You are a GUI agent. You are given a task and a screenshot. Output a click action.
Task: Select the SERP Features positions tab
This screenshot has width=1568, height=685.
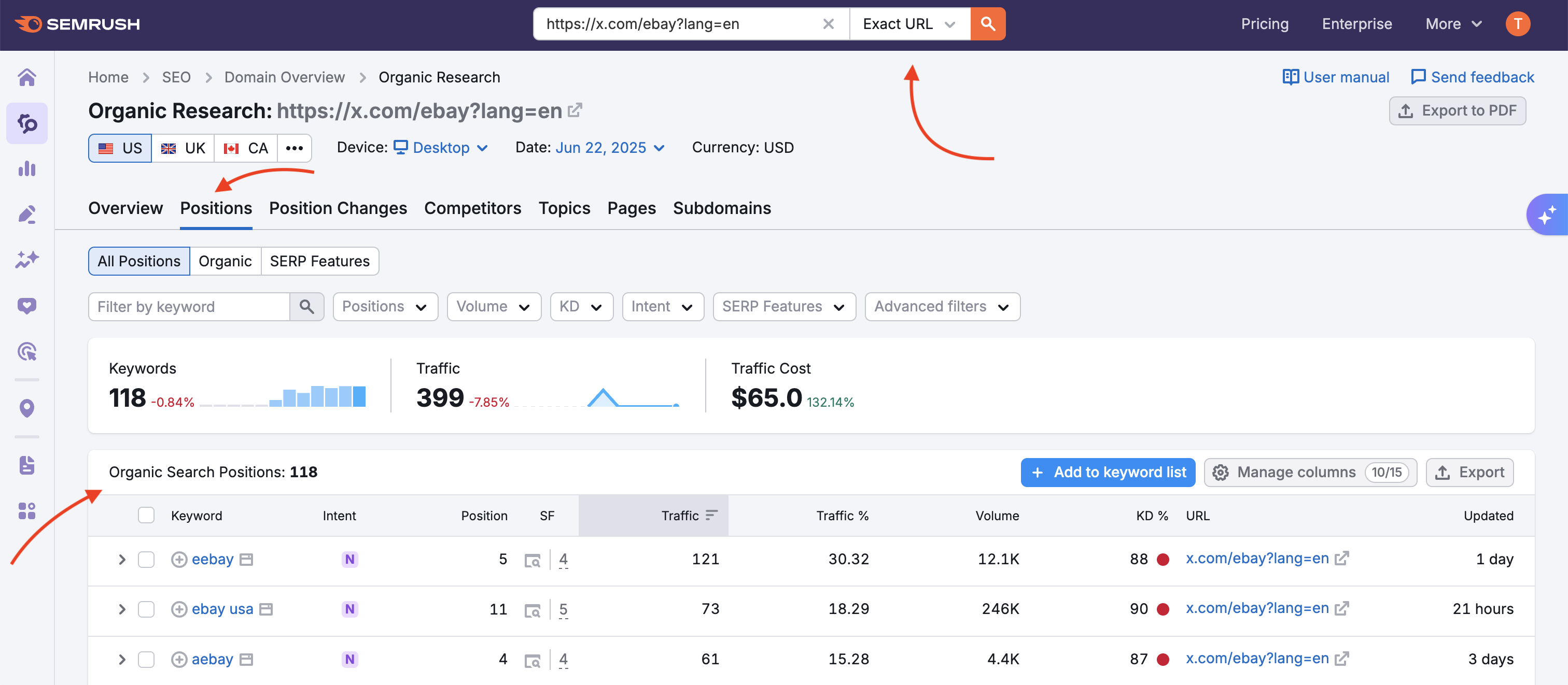(x=319, y=261)
